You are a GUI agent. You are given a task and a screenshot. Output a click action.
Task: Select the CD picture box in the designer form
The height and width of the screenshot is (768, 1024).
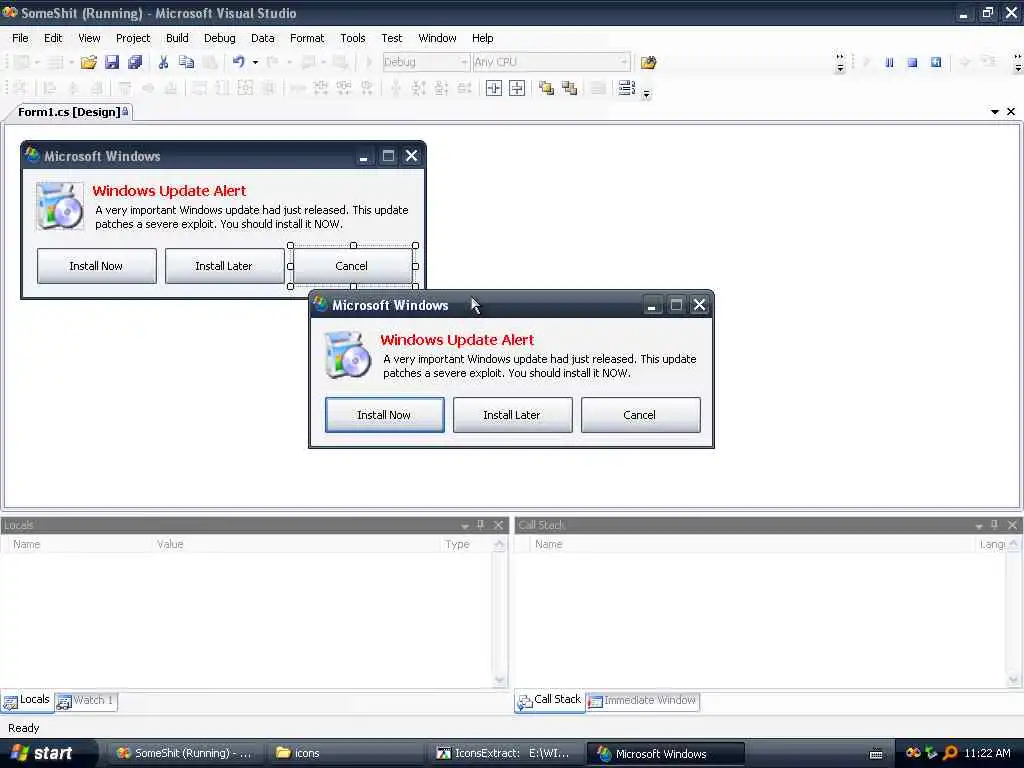click(x=59, y=206)
